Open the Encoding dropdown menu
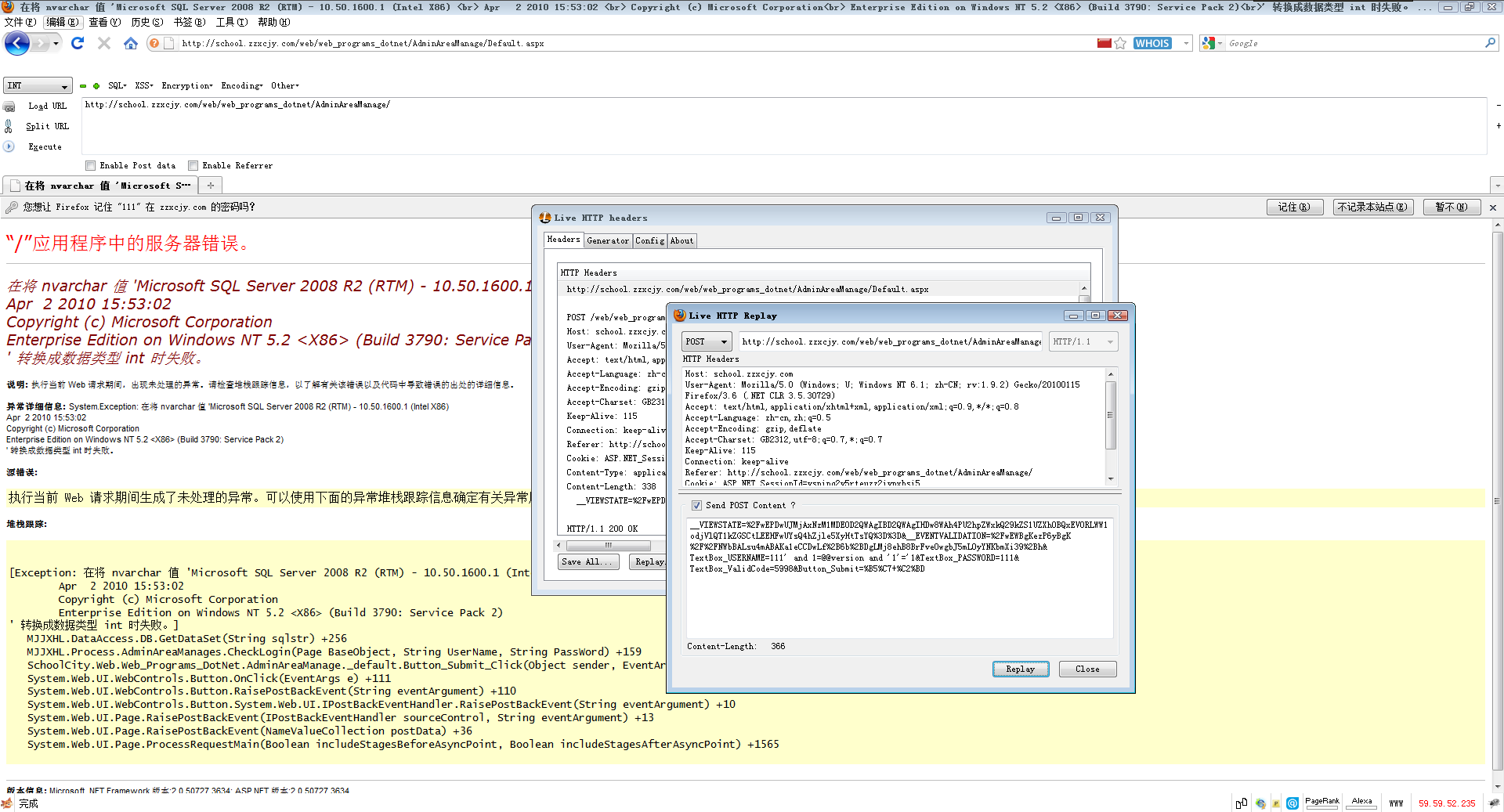This screenshot has height=812, width=1504. tap(242, 86)
